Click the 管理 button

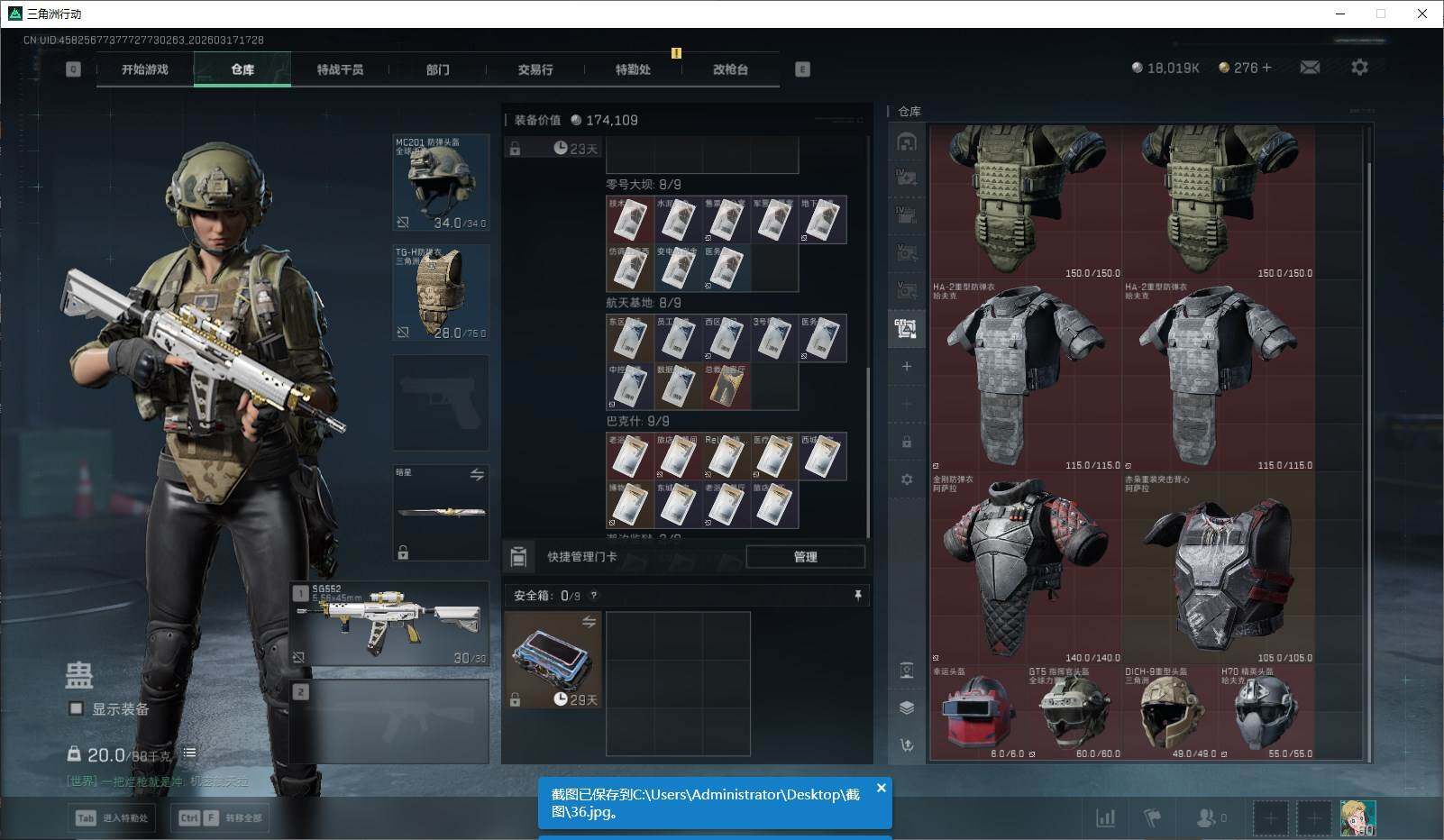[805, 557]
